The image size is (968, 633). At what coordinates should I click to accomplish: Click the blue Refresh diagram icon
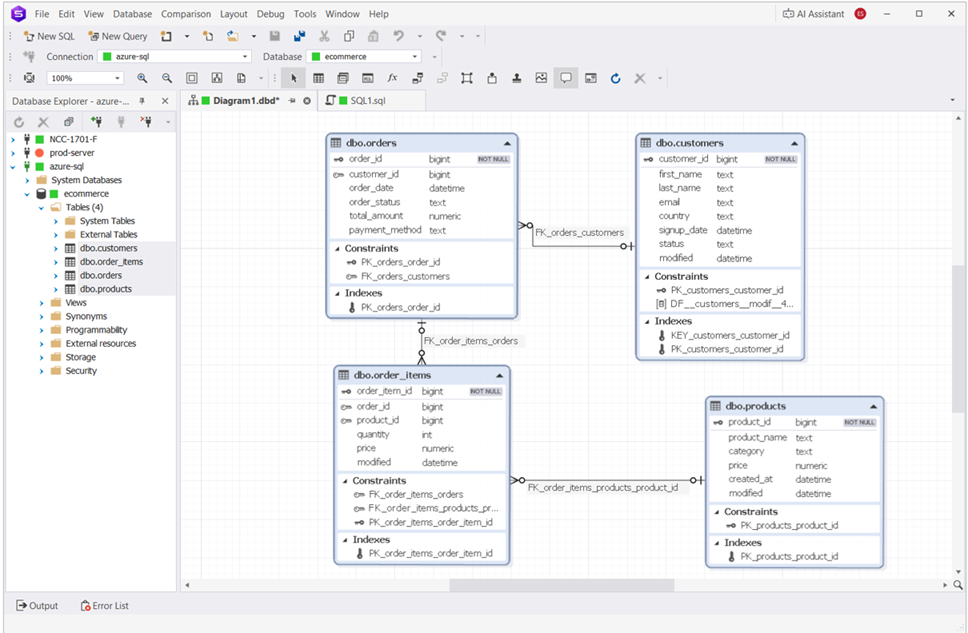coord(615,78)
